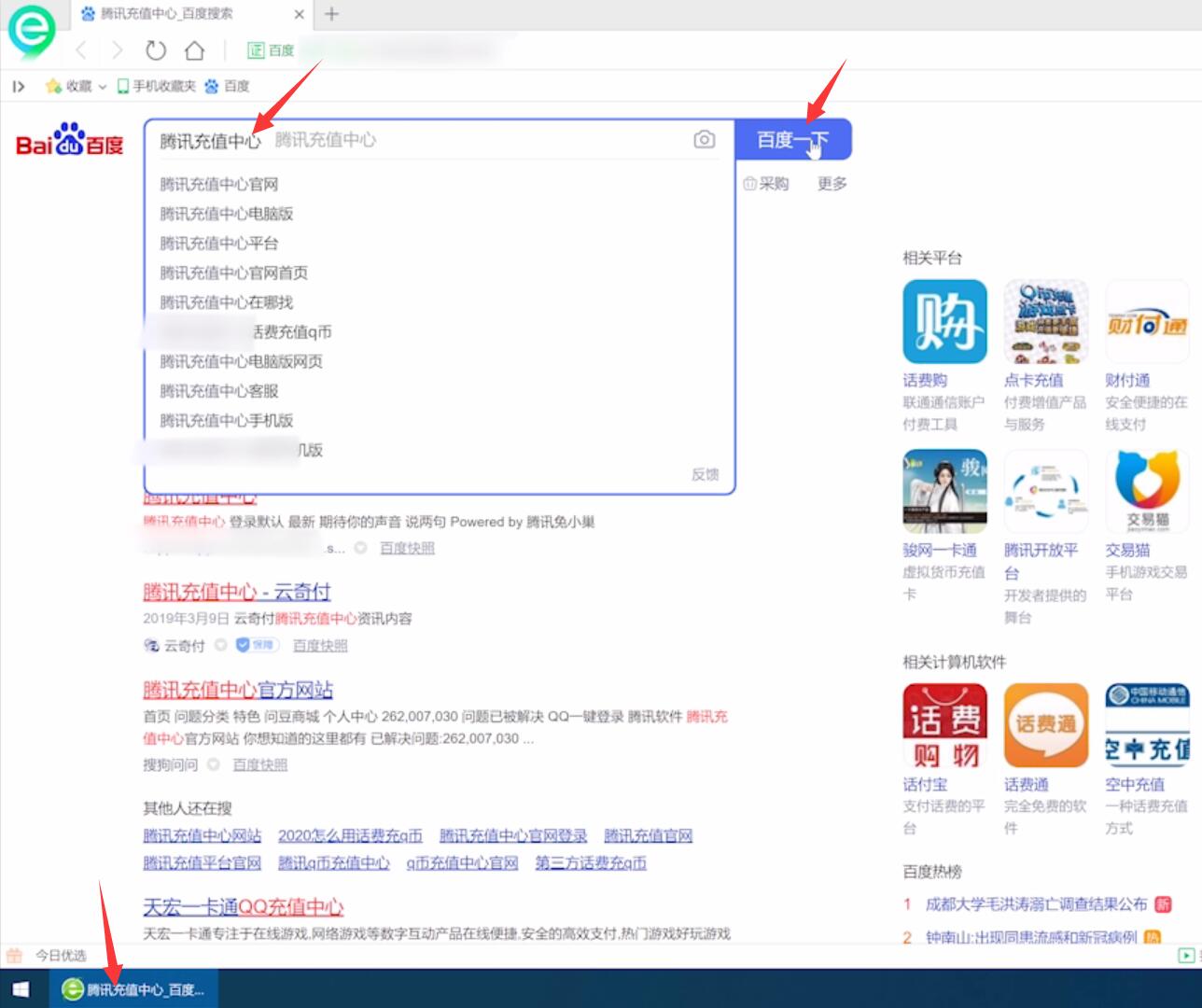Open 空中充值 software icon
This screenshot has width=1202, height=1008.
[x=1148, y=725]
